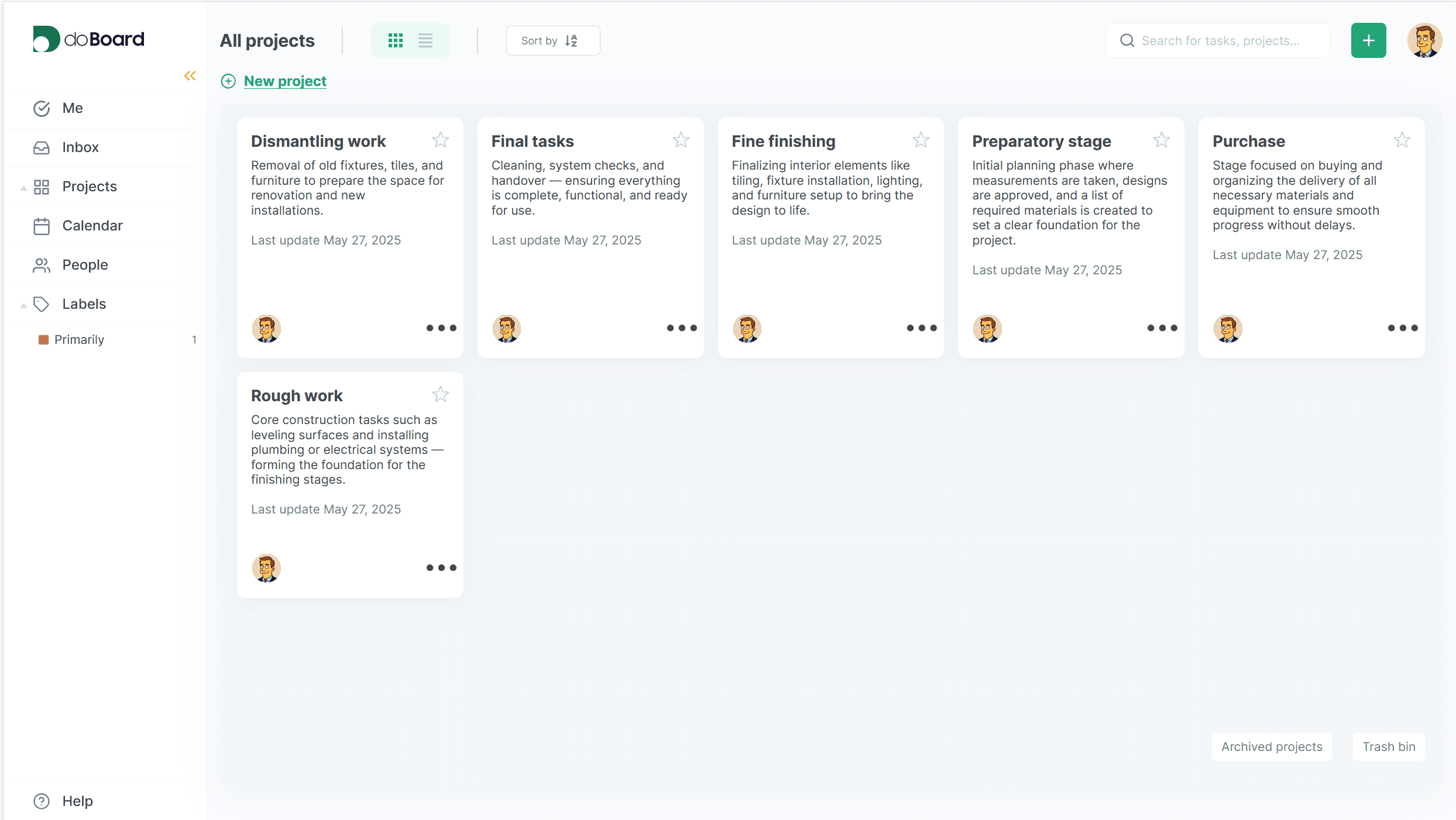Open the People section

(85, 264)
